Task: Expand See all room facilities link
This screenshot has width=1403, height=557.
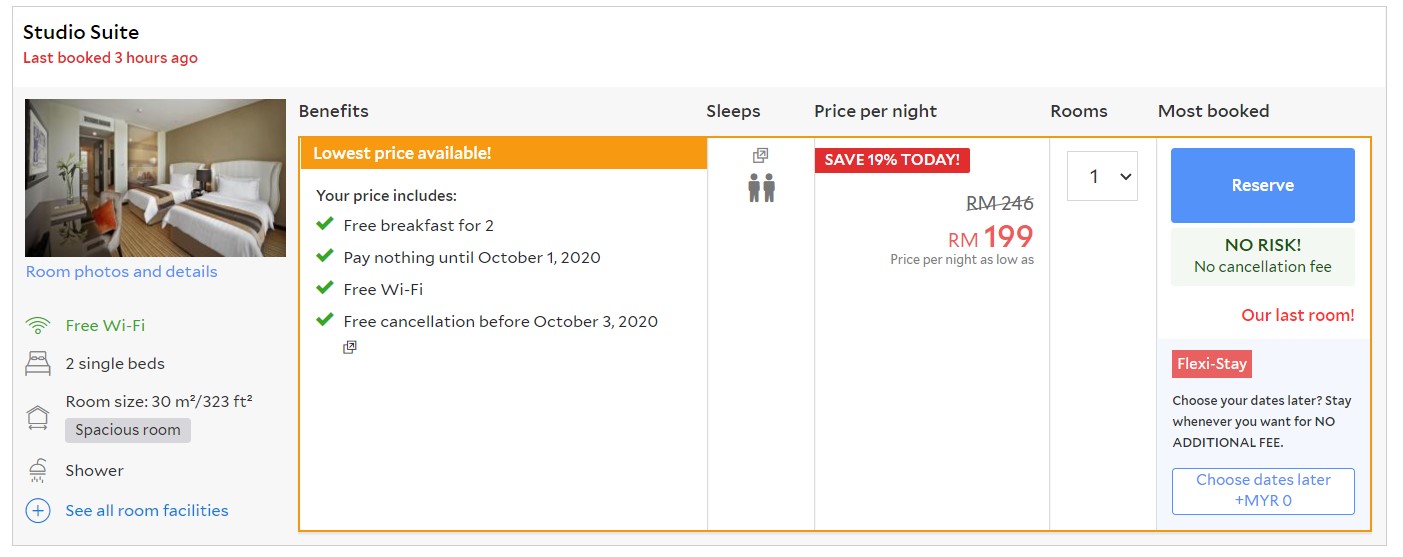Action: click(147, 511)
